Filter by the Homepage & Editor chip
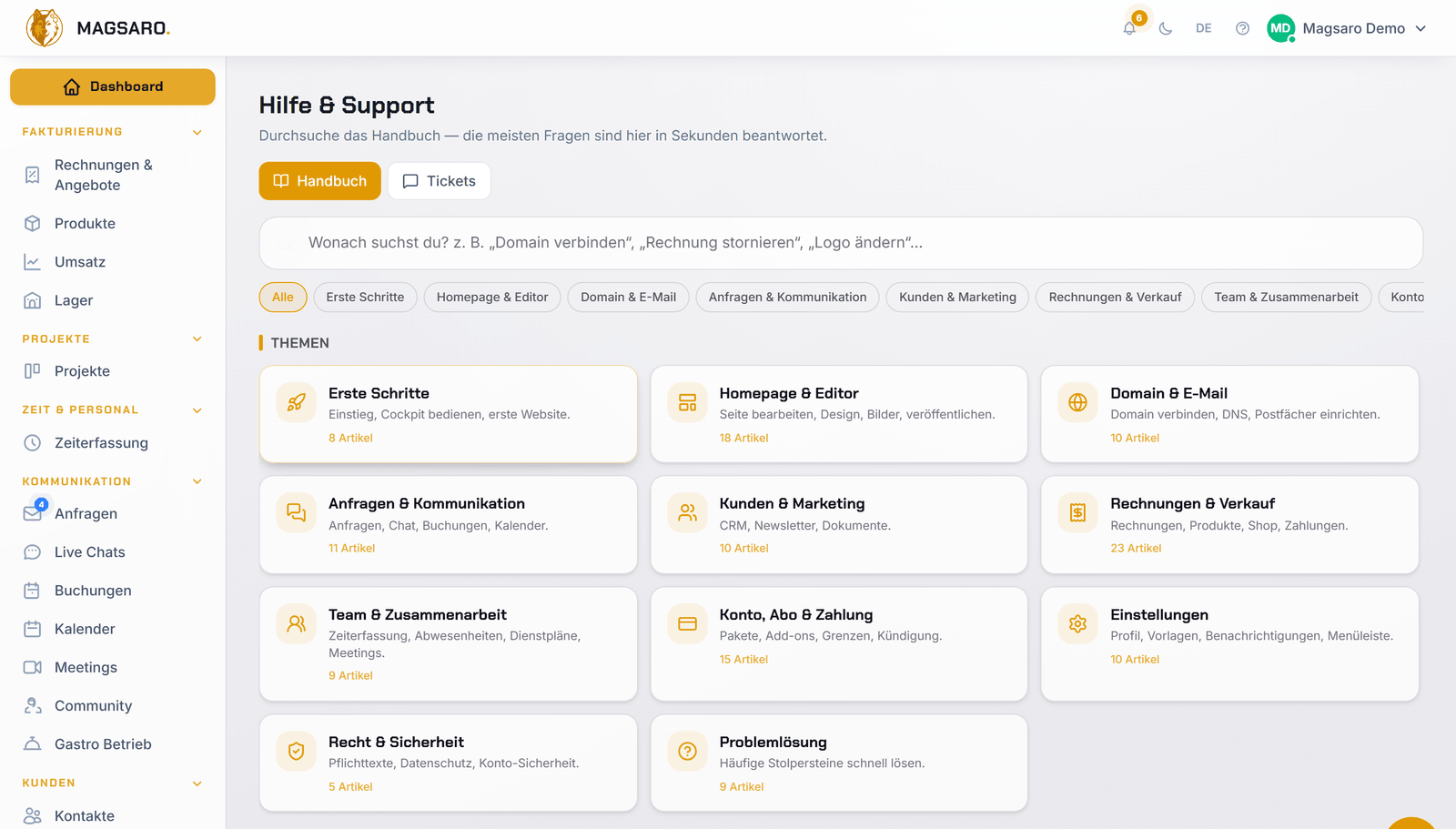 pos(492,298)
